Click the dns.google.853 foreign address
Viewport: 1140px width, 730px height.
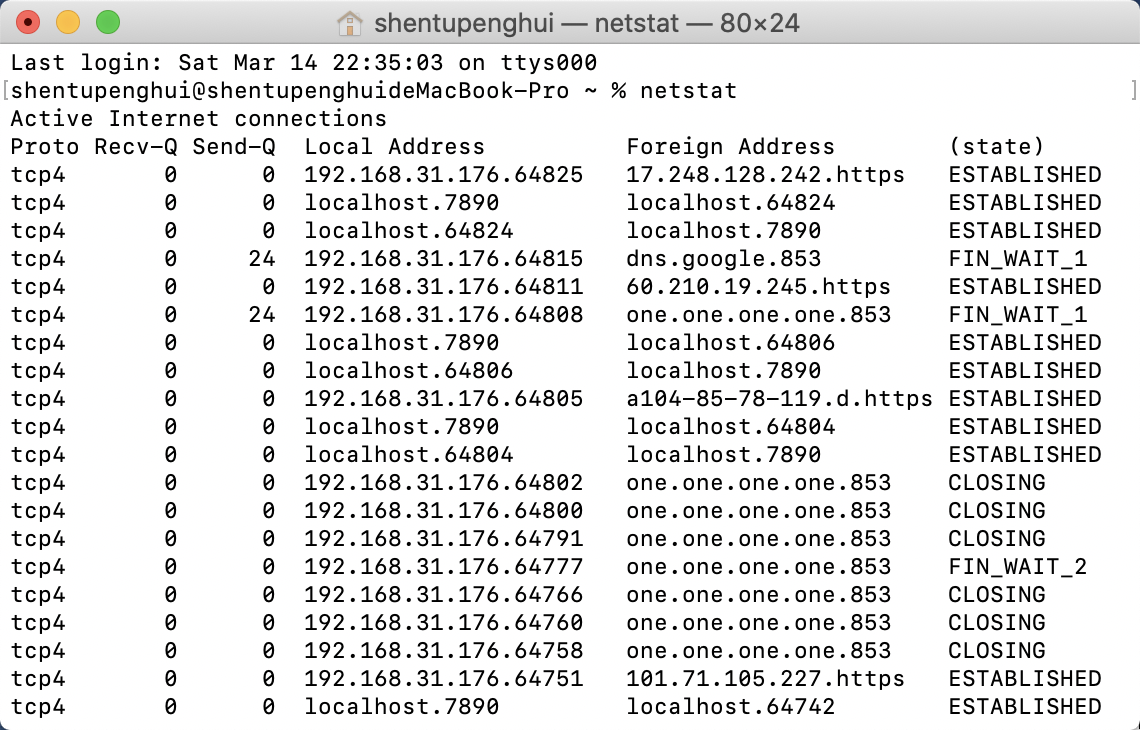pos(723,259)
